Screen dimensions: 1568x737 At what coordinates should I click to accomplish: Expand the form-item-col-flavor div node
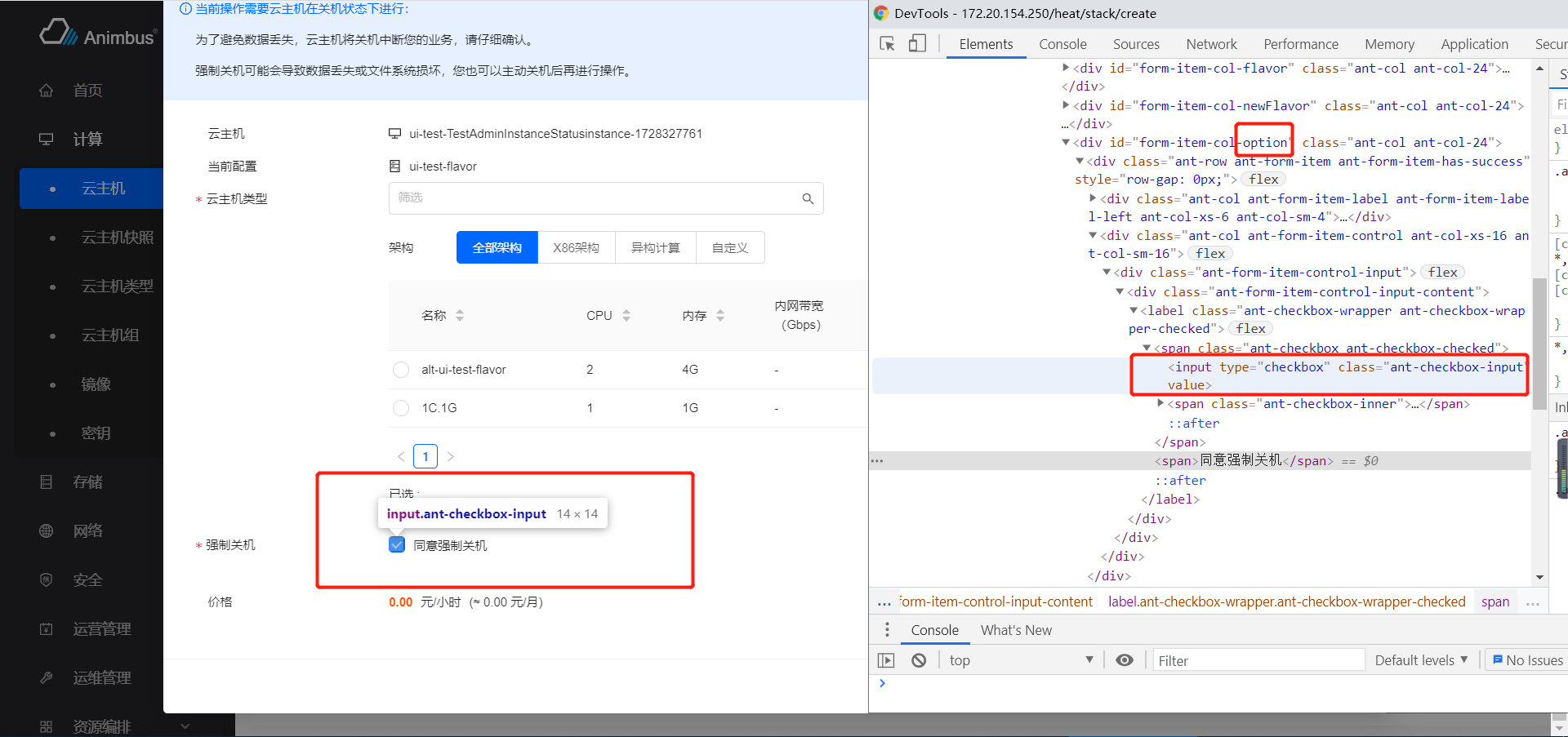point(1066,68)
